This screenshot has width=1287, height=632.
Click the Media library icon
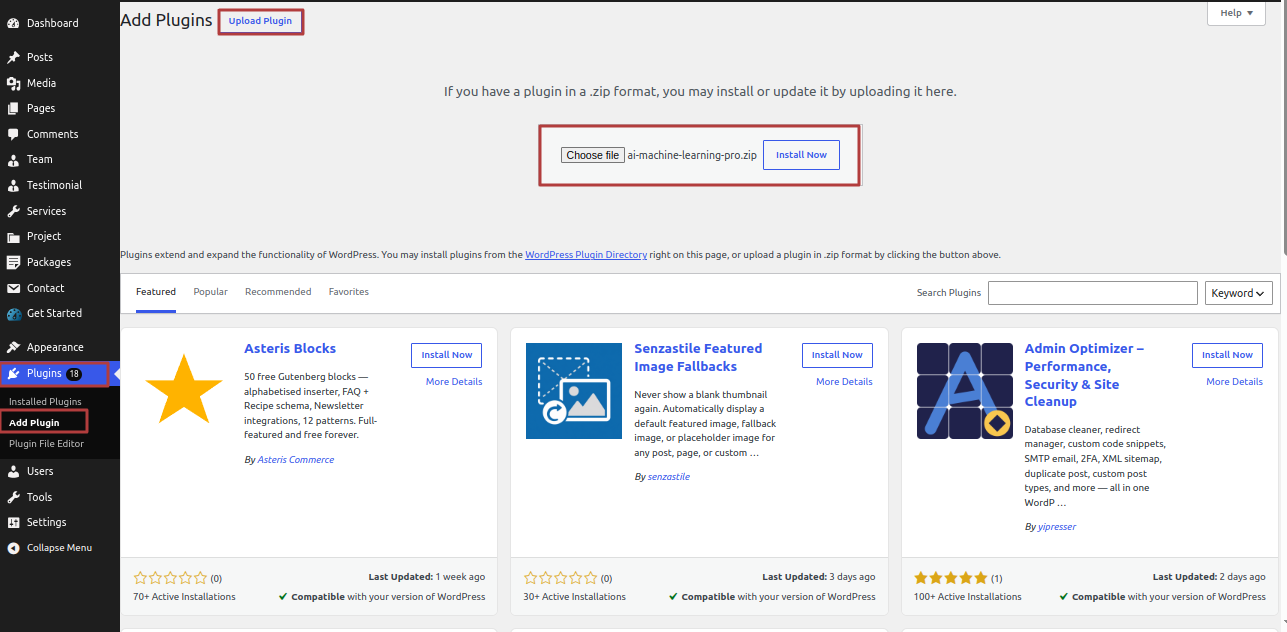(13, 83)
